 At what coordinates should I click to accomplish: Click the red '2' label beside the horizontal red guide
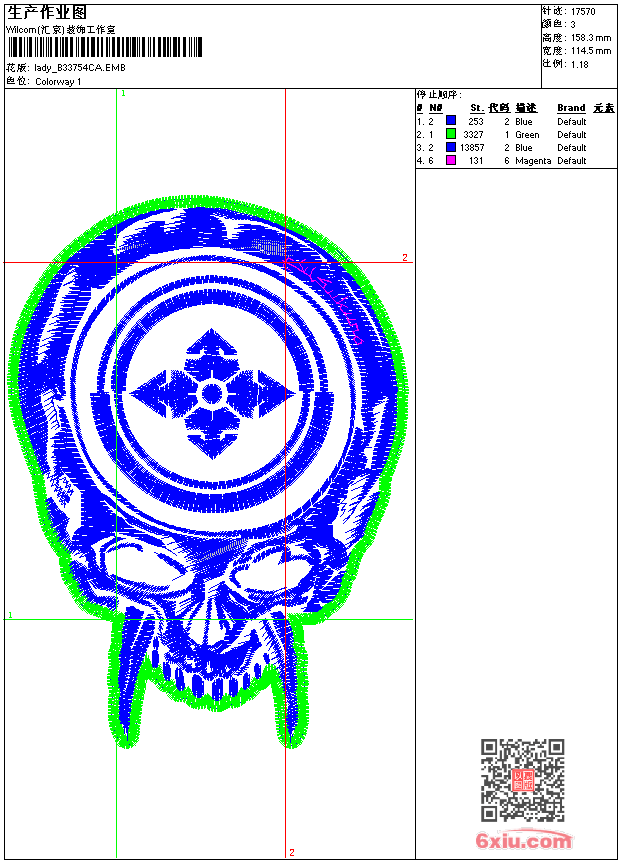404,258
